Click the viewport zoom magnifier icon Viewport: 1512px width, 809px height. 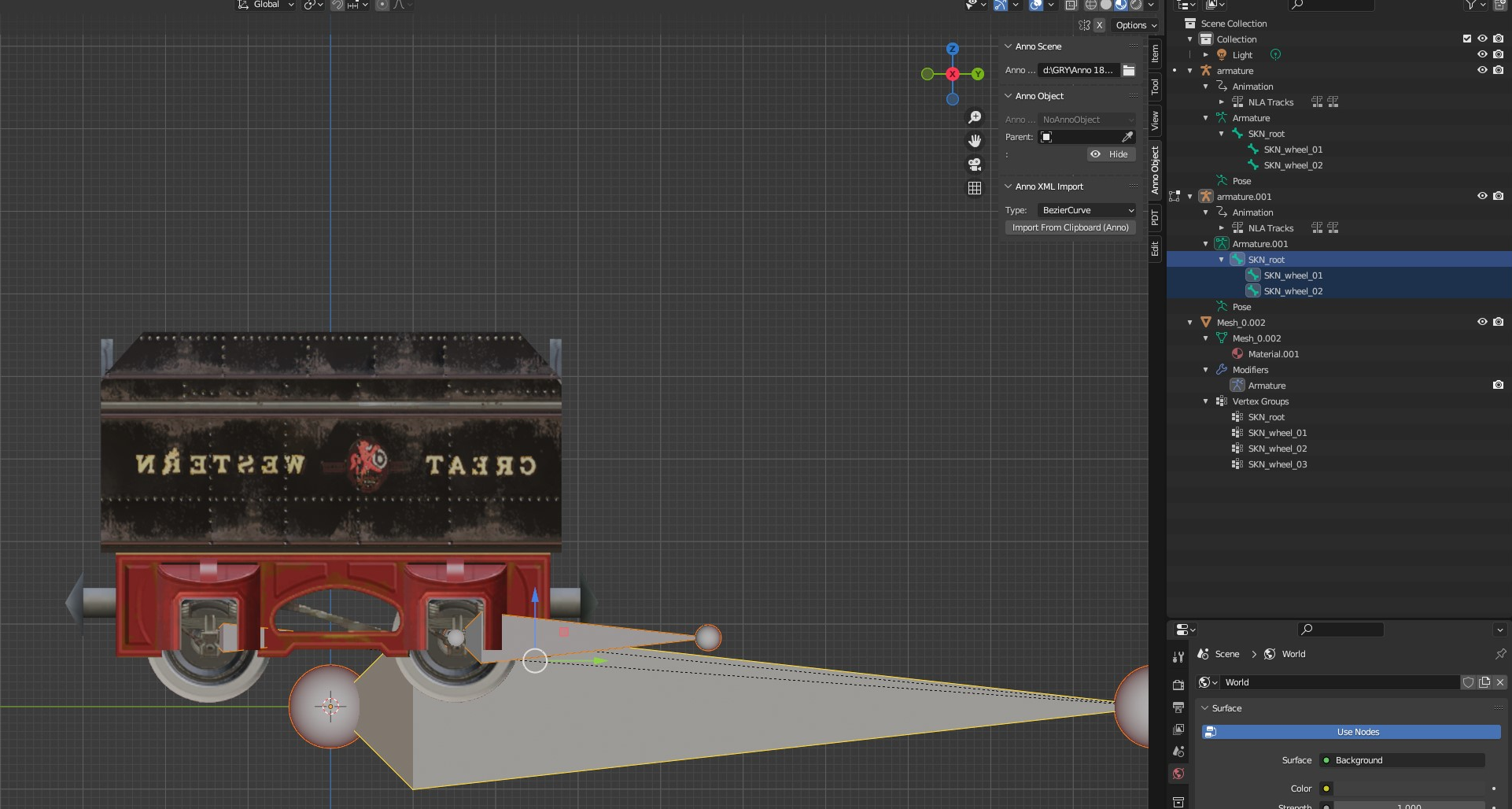[975, 117]
